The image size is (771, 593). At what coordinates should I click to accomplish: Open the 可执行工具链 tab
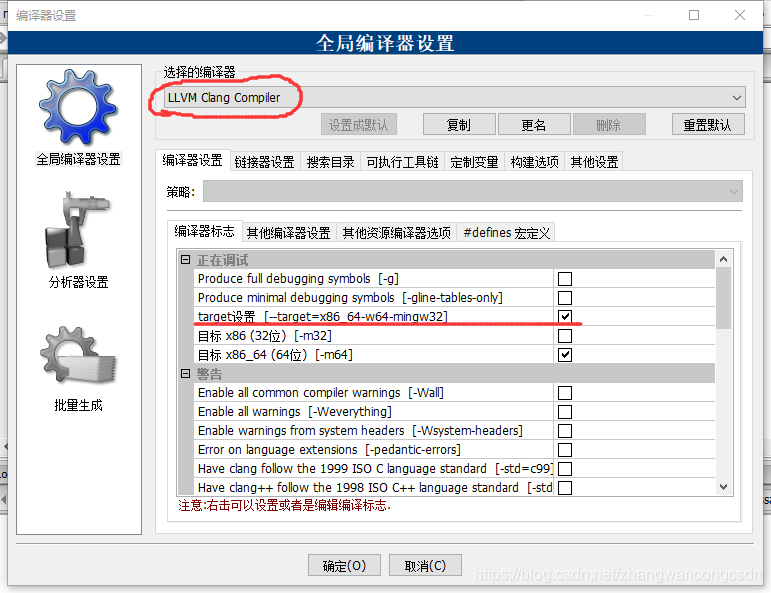[402, 162]
